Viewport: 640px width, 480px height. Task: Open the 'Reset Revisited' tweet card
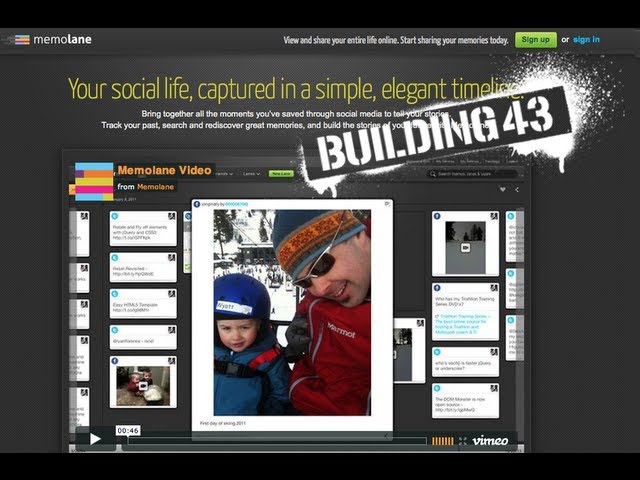click(x=143, y=267)
